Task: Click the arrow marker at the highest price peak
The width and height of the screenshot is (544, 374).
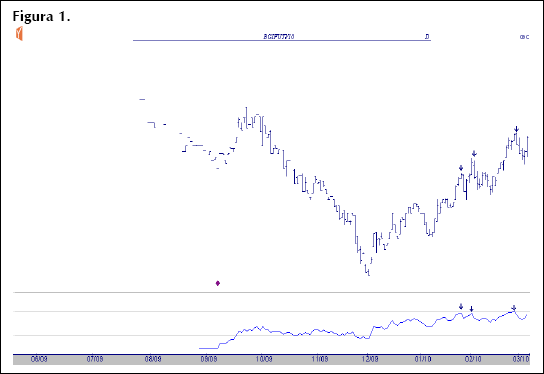Action: [x=516, y=129]
